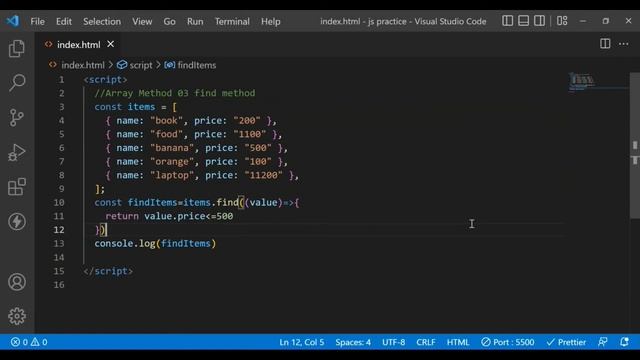
Task: Click Port : 5500 Live Server status
Action: click(x=507, y=342)
